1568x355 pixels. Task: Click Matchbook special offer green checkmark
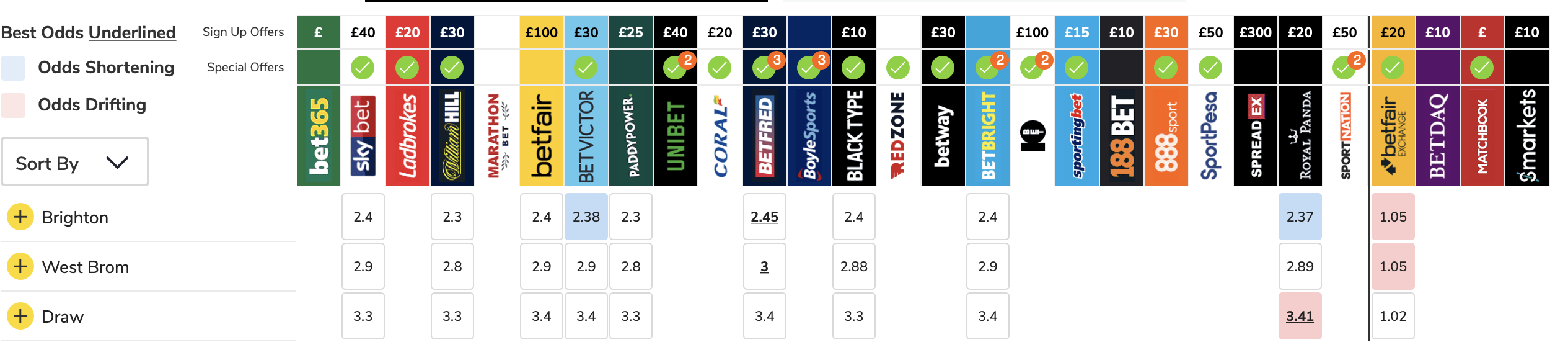click(1482, 67)
